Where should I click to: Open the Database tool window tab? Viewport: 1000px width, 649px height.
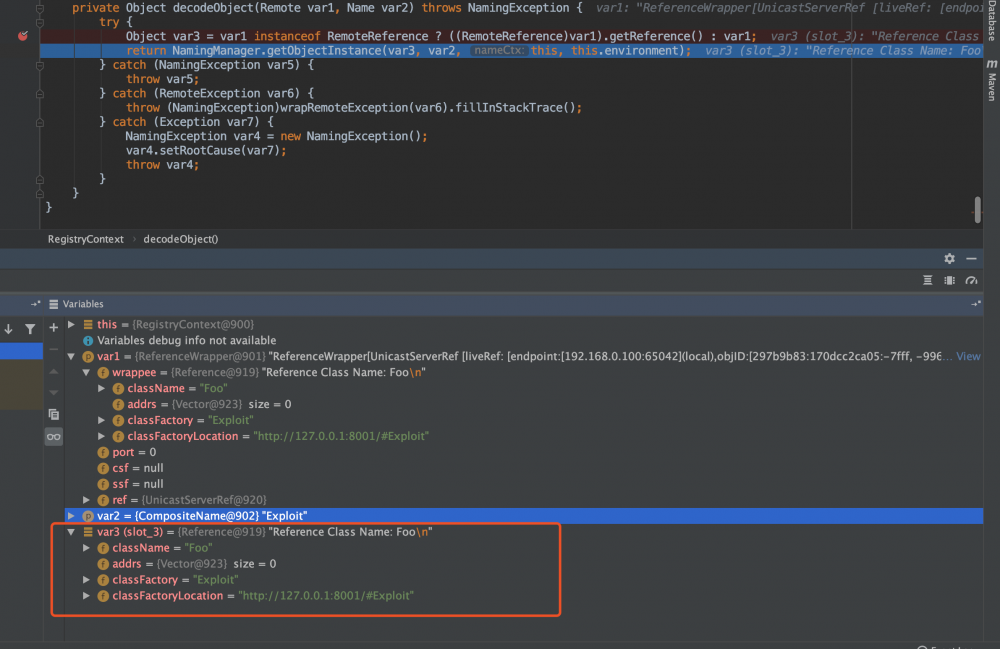click(x=992, y=20)
